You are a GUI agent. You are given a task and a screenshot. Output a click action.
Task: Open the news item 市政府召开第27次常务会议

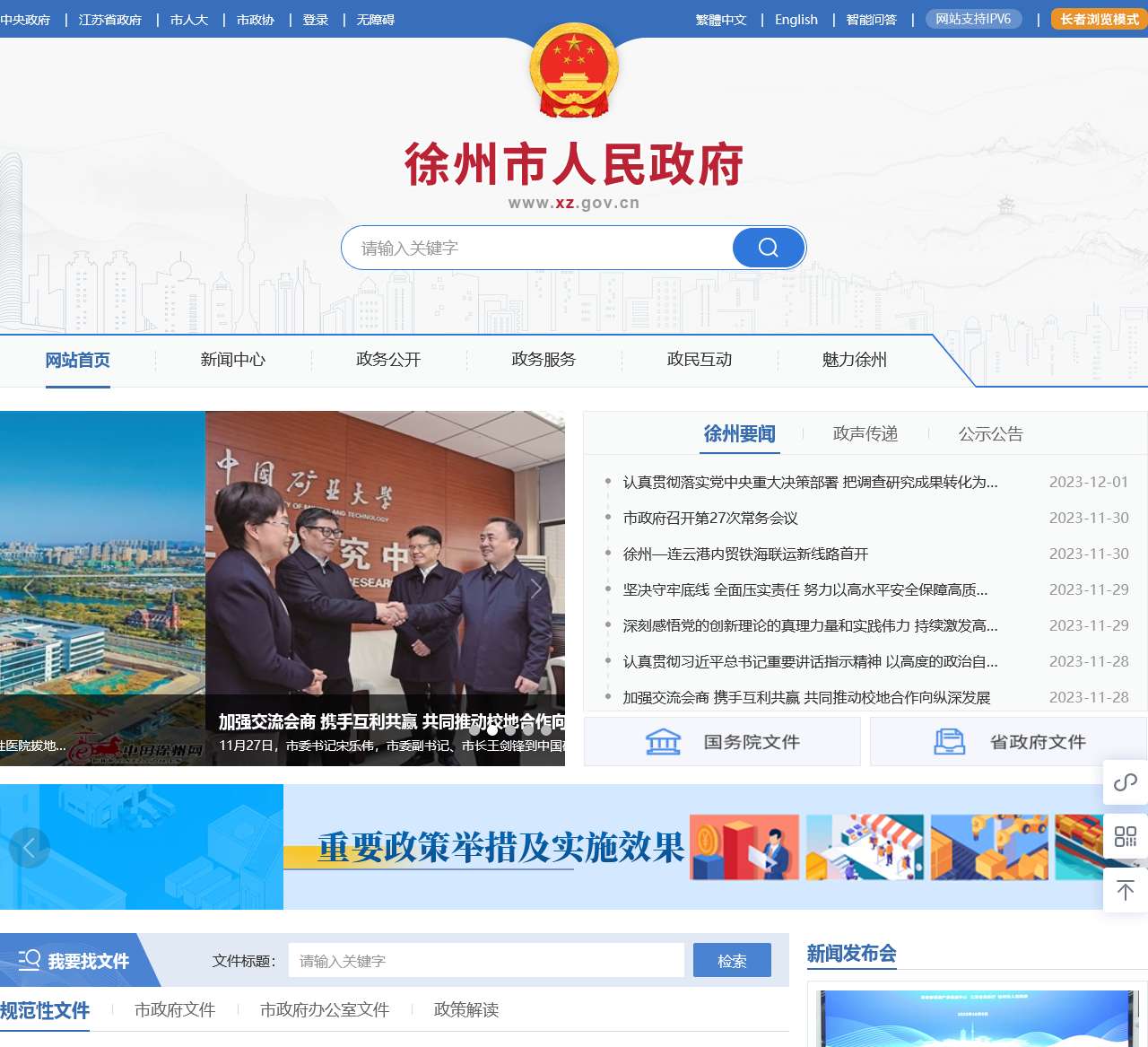click(x=712, y=518)
